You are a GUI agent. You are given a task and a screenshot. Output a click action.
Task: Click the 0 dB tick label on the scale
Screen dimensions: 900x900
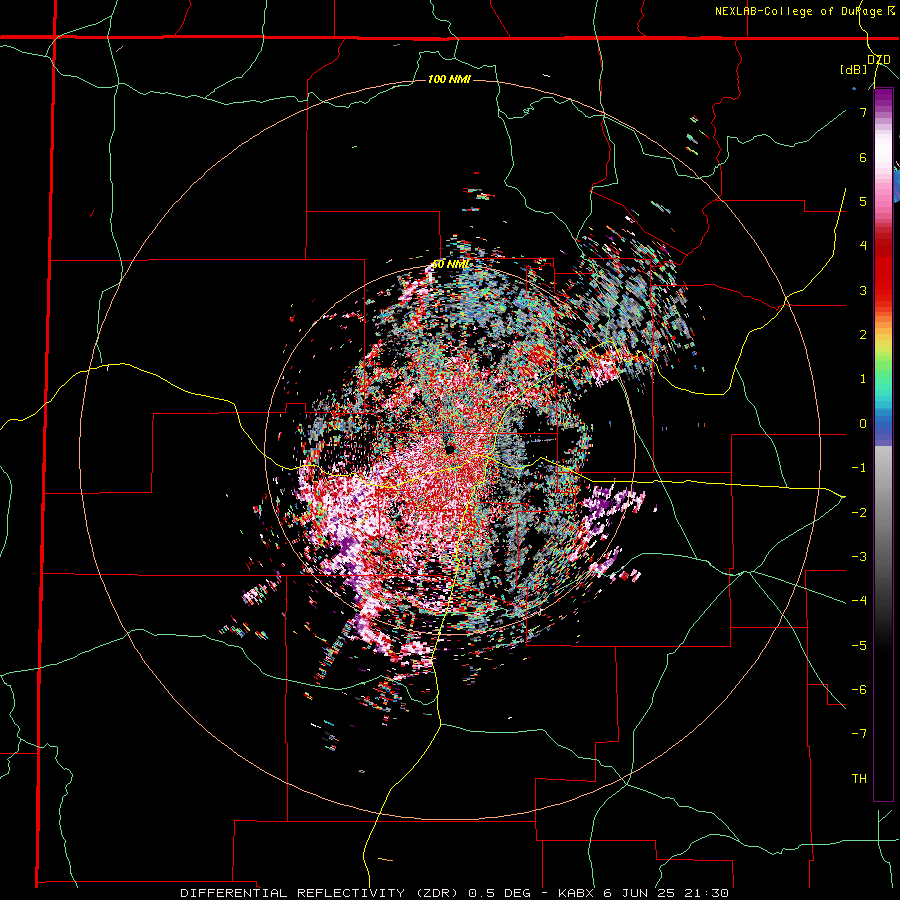point(863,424)
